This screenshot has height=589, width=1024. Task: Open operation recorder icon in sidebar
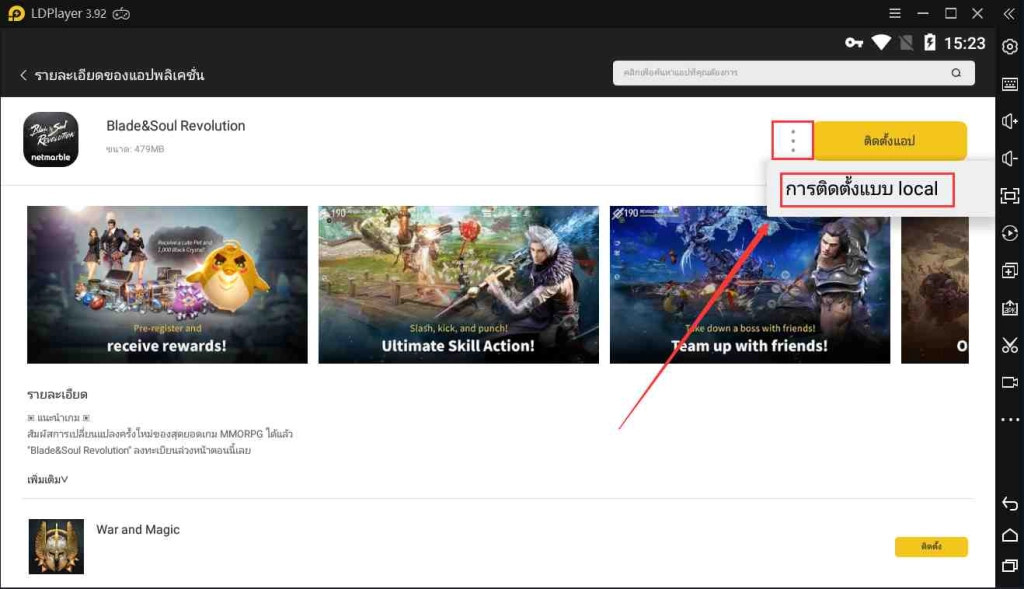(1010, 234)
